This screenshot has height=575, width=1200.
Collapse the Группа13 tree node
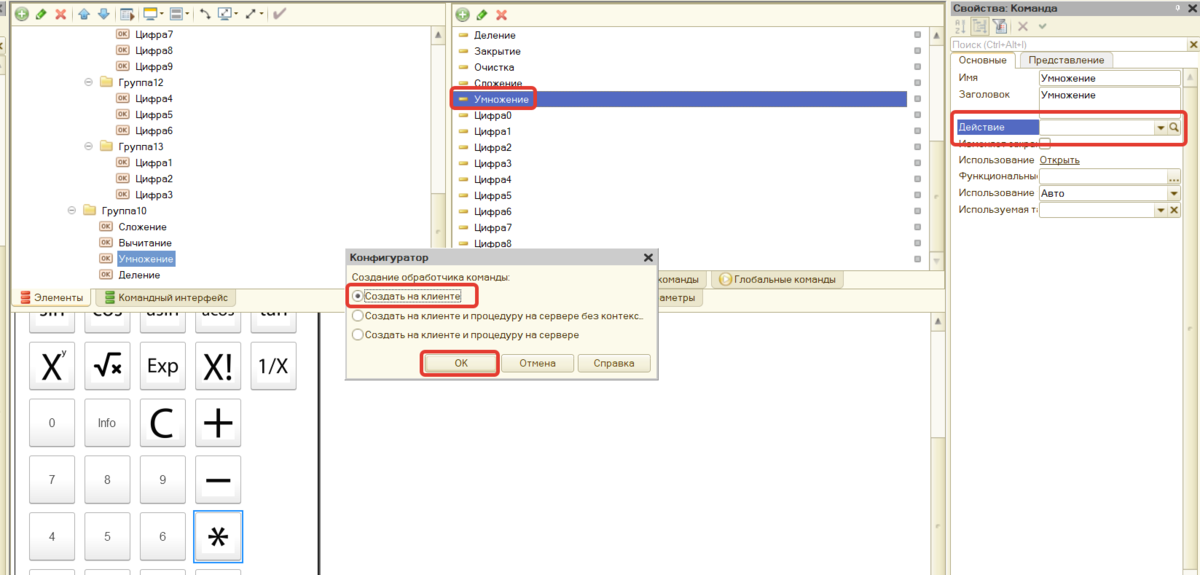[x=89, y=147]
